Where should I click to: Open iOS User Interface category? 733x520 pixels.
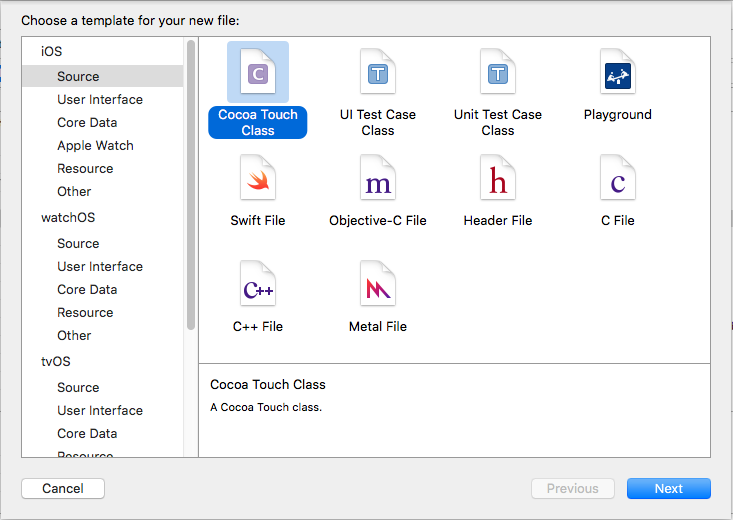pos(100,99)
